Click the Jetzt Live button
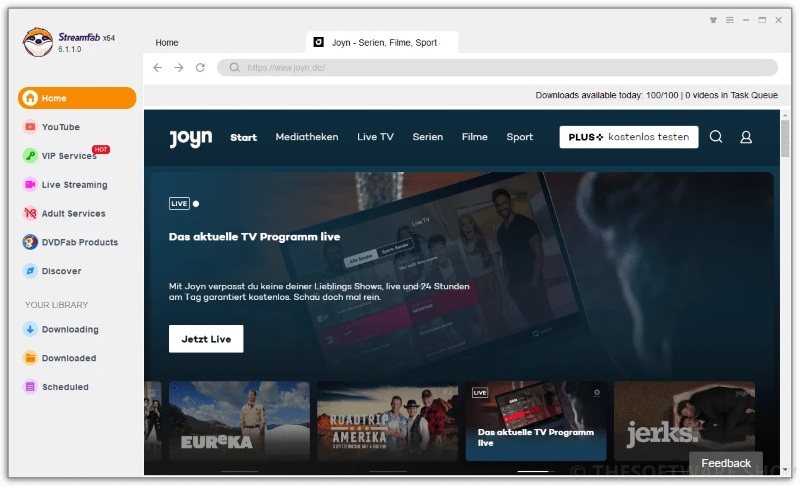This screenshot has width=800, height=486. tap(206, 339)
